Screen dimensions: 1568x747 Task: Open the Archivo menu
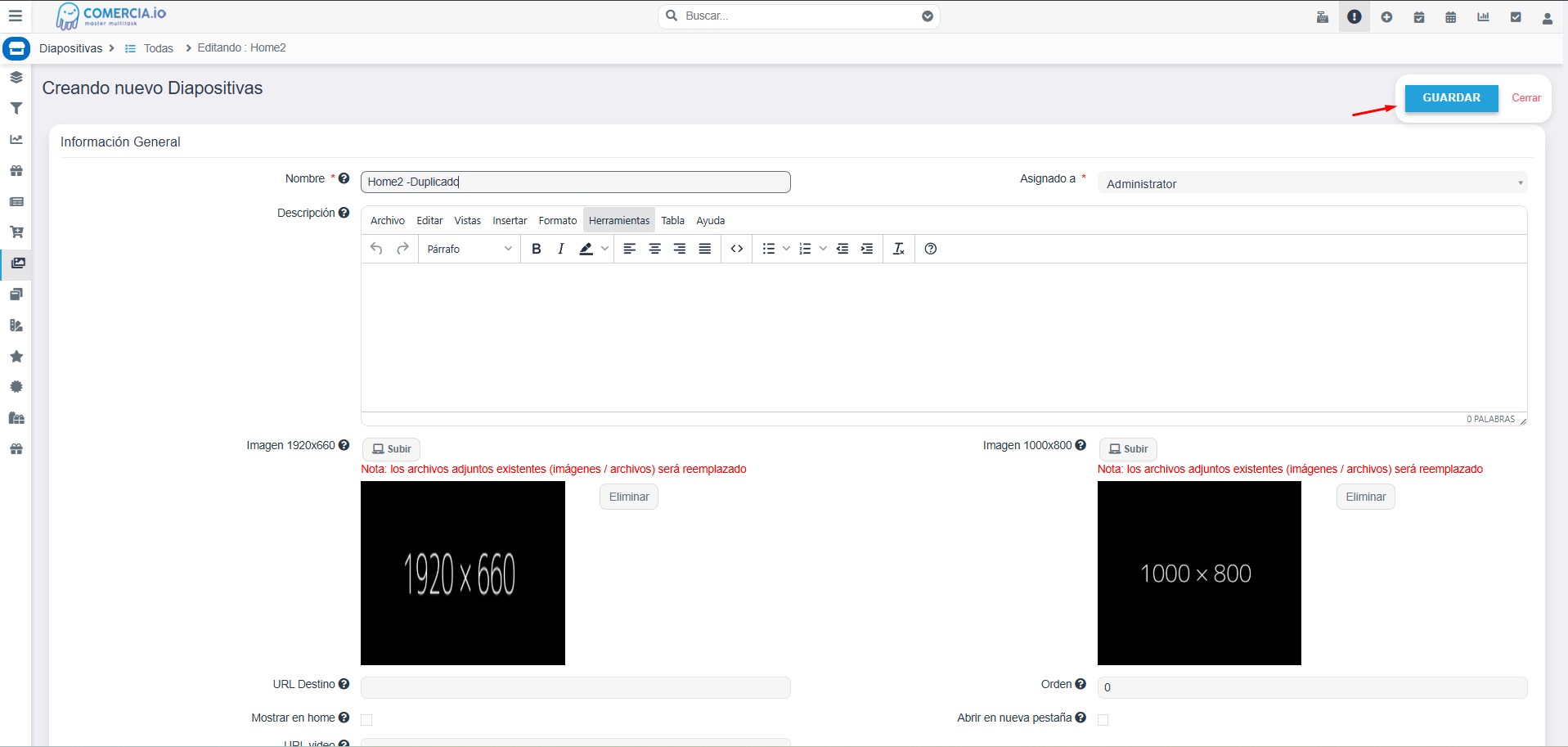pyautogui.click(x=388, y=221)
